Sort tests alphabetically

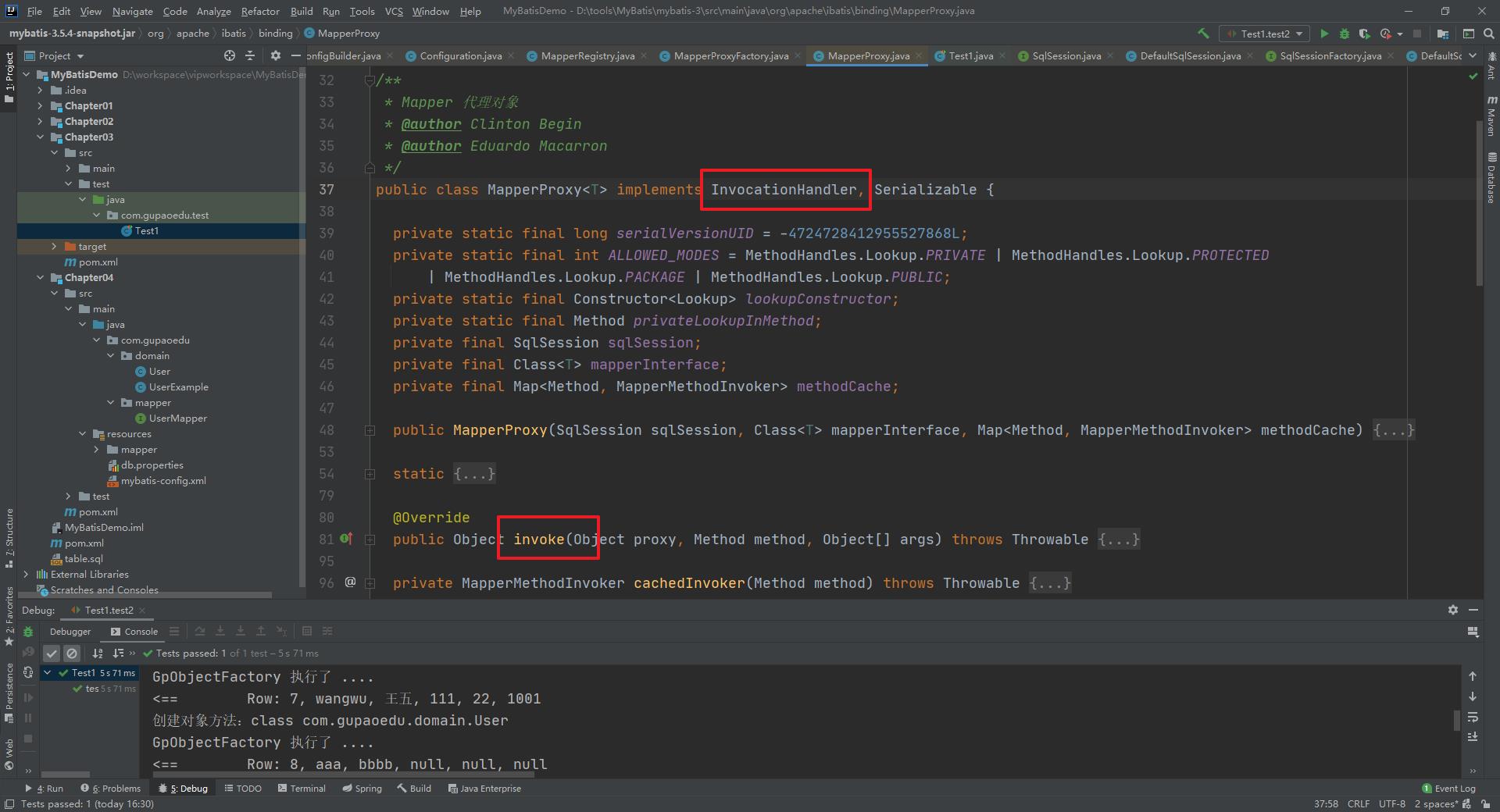[x=98, y=654]
